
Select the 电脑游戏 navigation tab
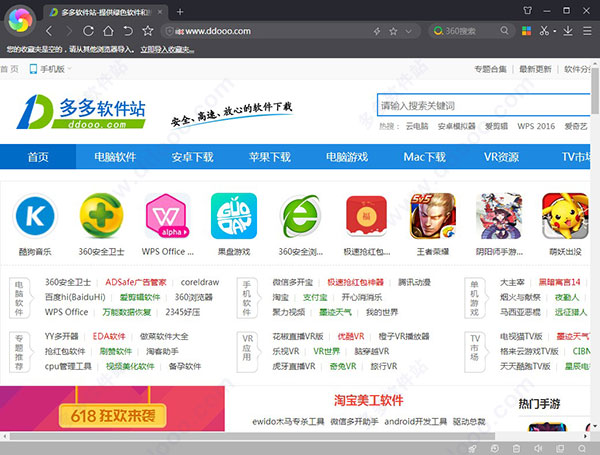[347, 157]
